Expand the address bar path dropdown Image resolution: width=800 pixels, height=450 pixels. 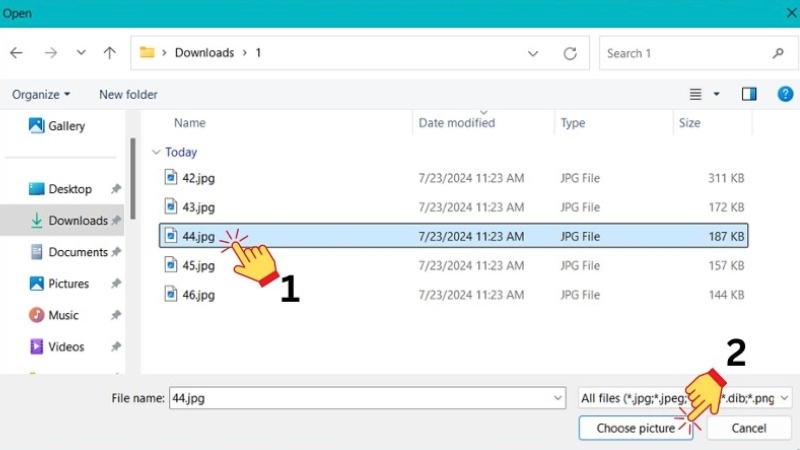tap(533, 53)
